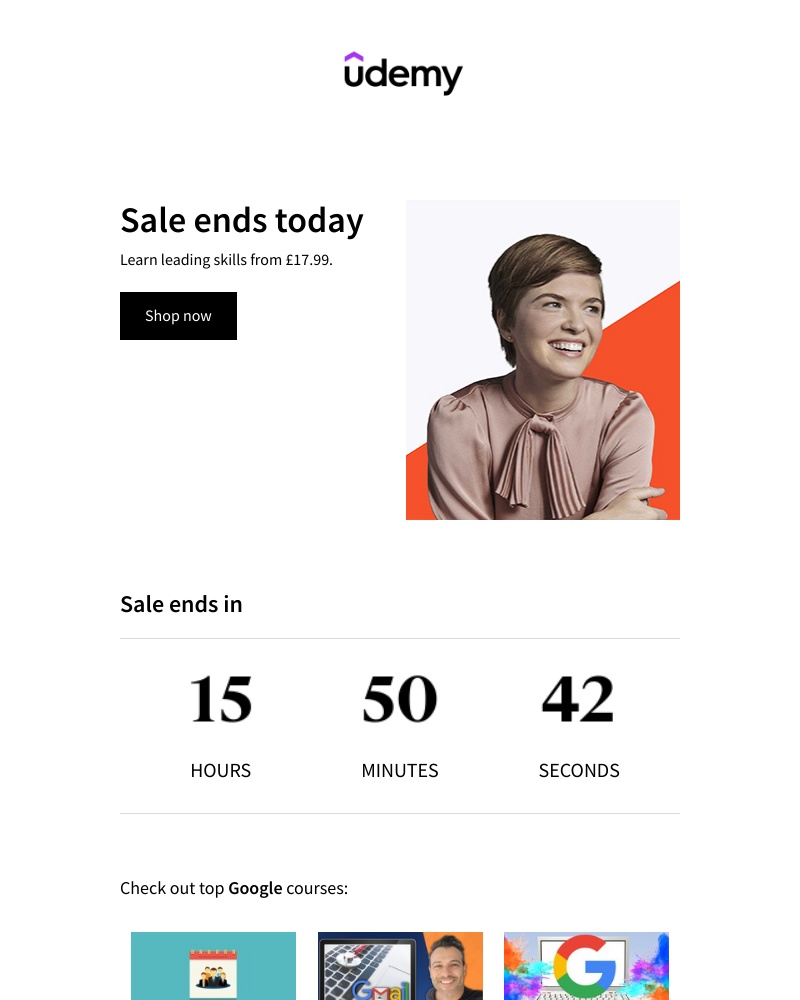Click the 'Learn leading skills from £17.99' text

point(226,259)
